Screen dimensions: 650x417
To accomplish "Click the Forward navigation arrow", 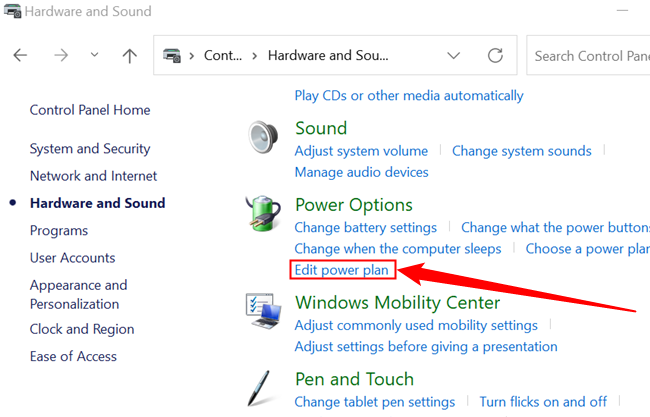I will pyautogui.click(x=60, y=56).
